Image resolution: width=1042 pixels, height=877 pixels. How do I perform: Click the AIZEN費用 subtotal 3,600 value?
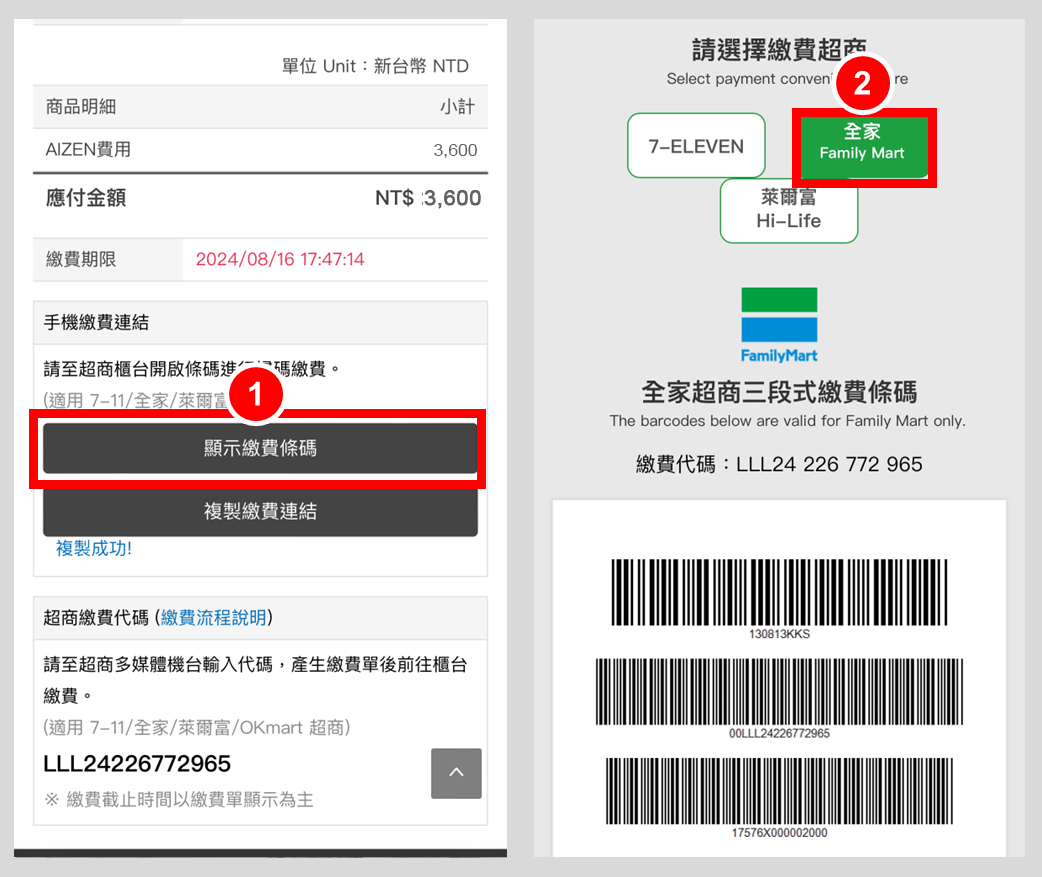[x=455, y=150]
